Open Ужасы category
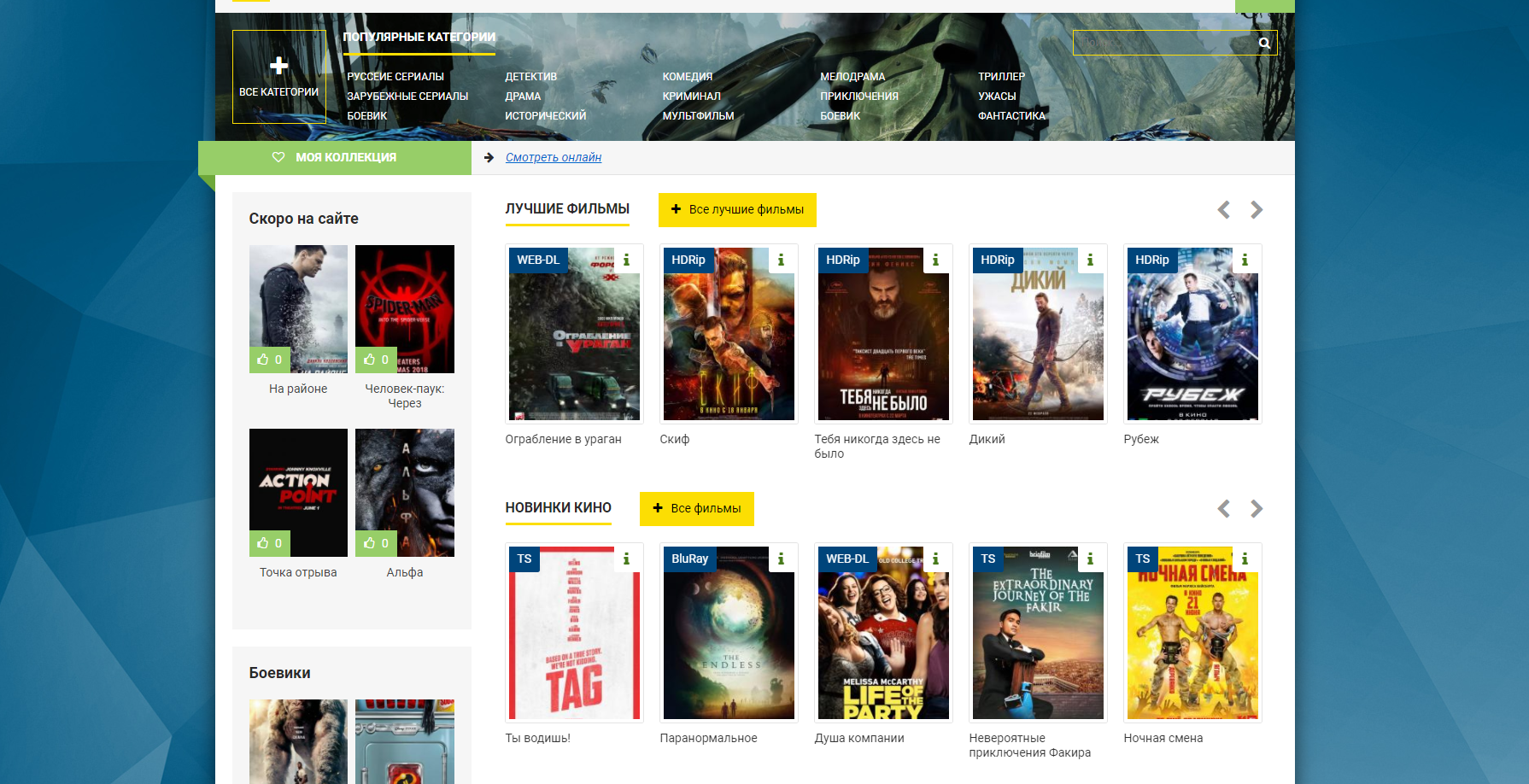 pos(997,97)
